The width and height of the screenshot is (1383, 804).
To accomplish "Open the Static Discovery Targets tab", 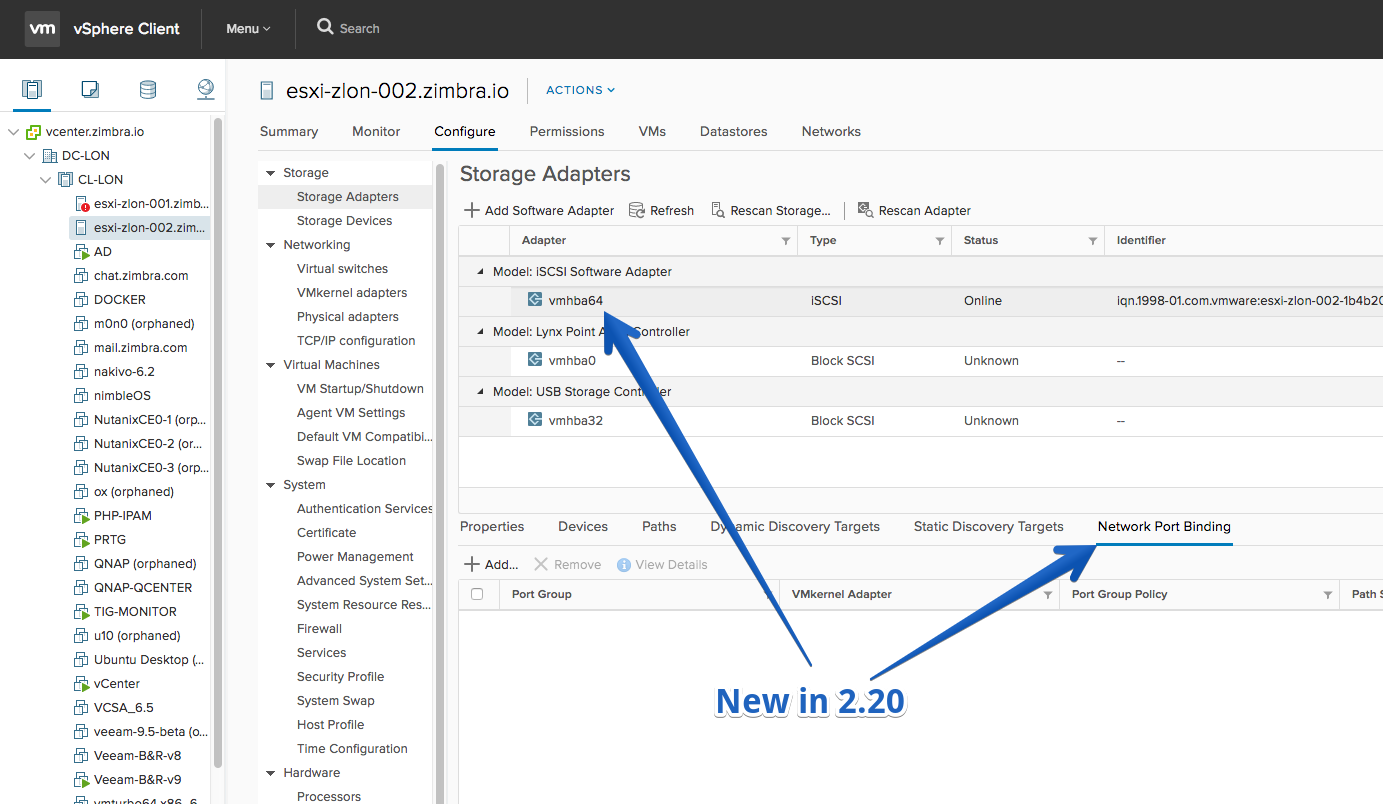I will click(x=989, y=526).
